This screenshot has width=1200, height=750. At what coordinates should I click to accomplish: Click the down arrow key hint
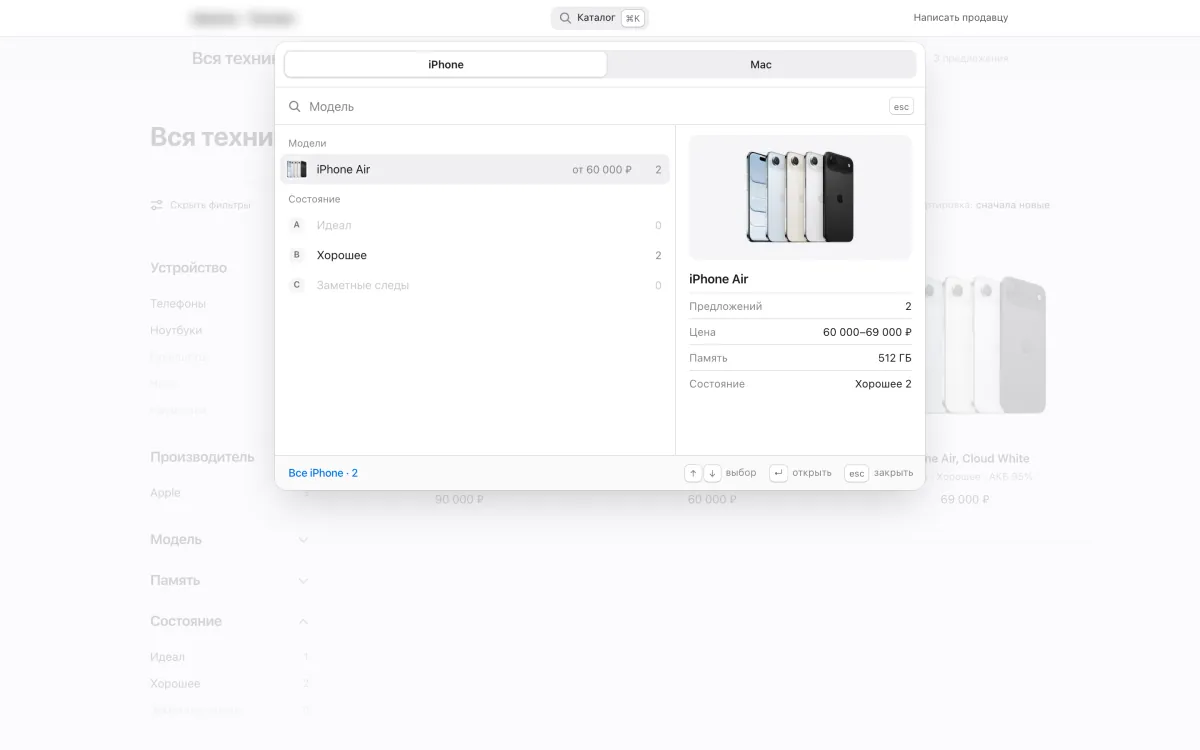712,473
